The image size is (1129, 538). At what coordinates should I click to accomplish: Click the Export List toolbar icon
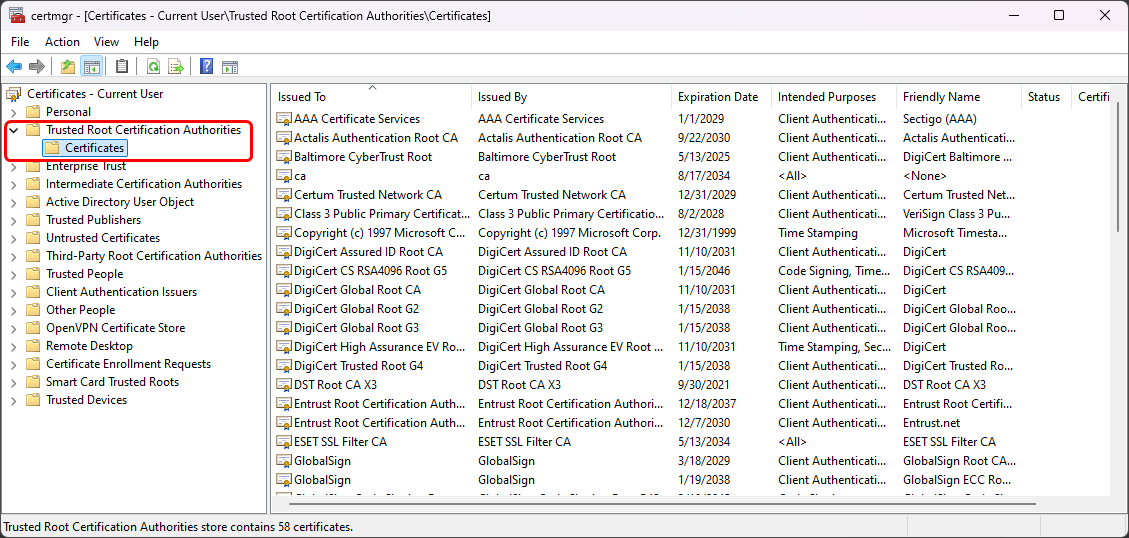pyautogui.click(x=176, y=67)
